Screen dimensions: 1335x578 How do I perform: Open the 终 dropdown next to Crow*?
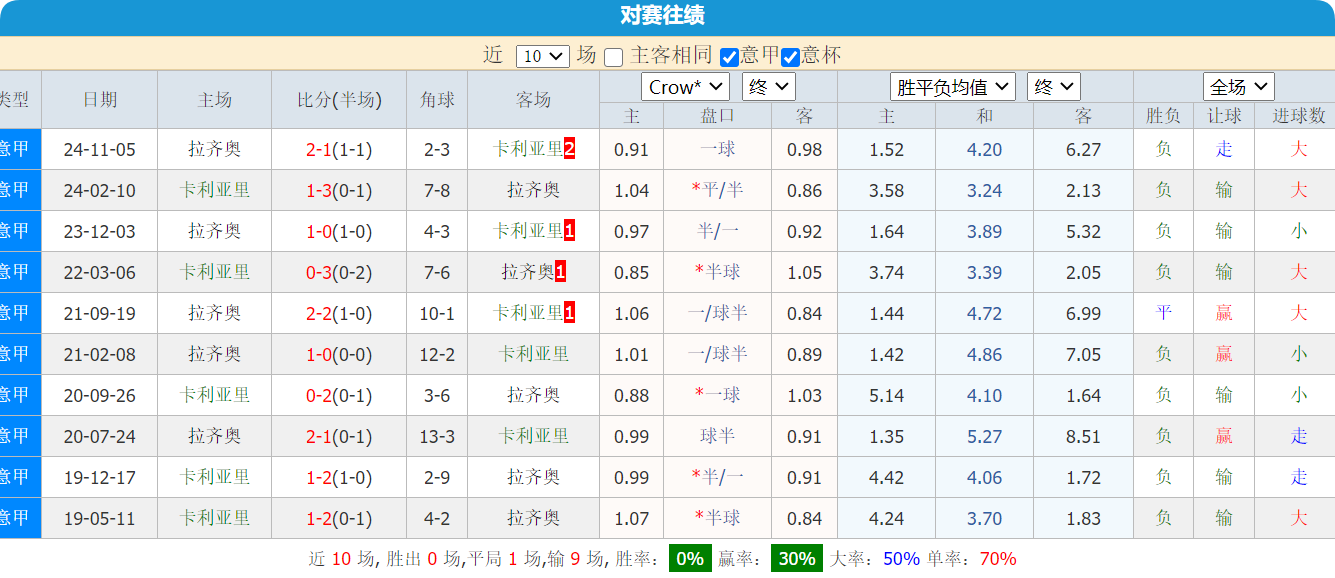pos(768,86)
